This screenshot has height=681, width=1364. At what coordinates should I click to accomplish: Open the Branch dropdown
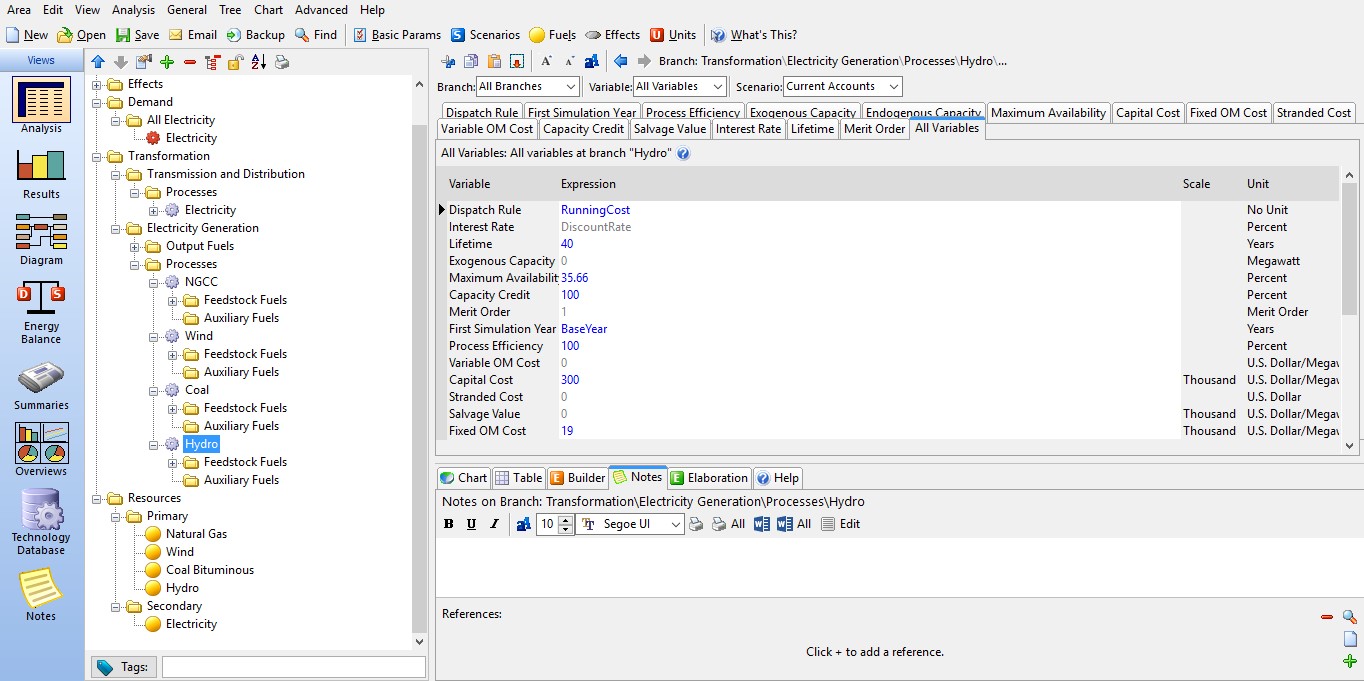(x=527, y=87)
